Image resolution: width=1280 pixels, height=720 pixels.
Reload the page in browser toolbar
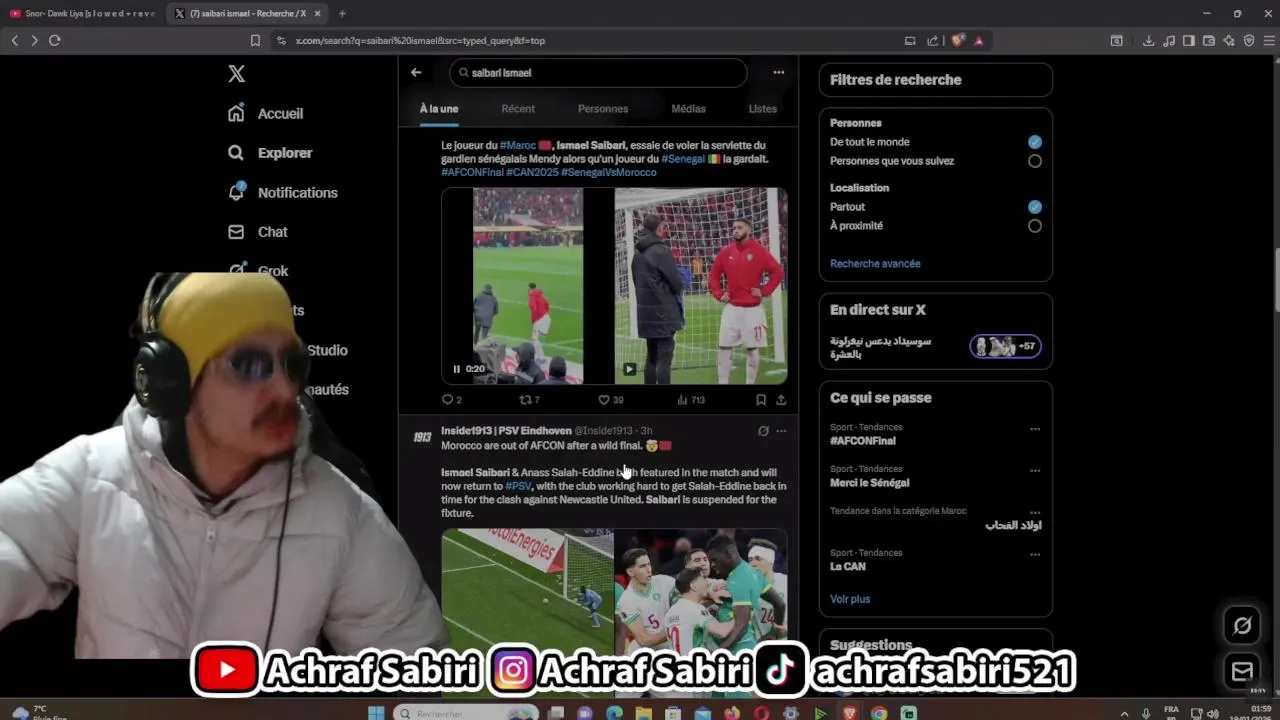pos(54,40)
